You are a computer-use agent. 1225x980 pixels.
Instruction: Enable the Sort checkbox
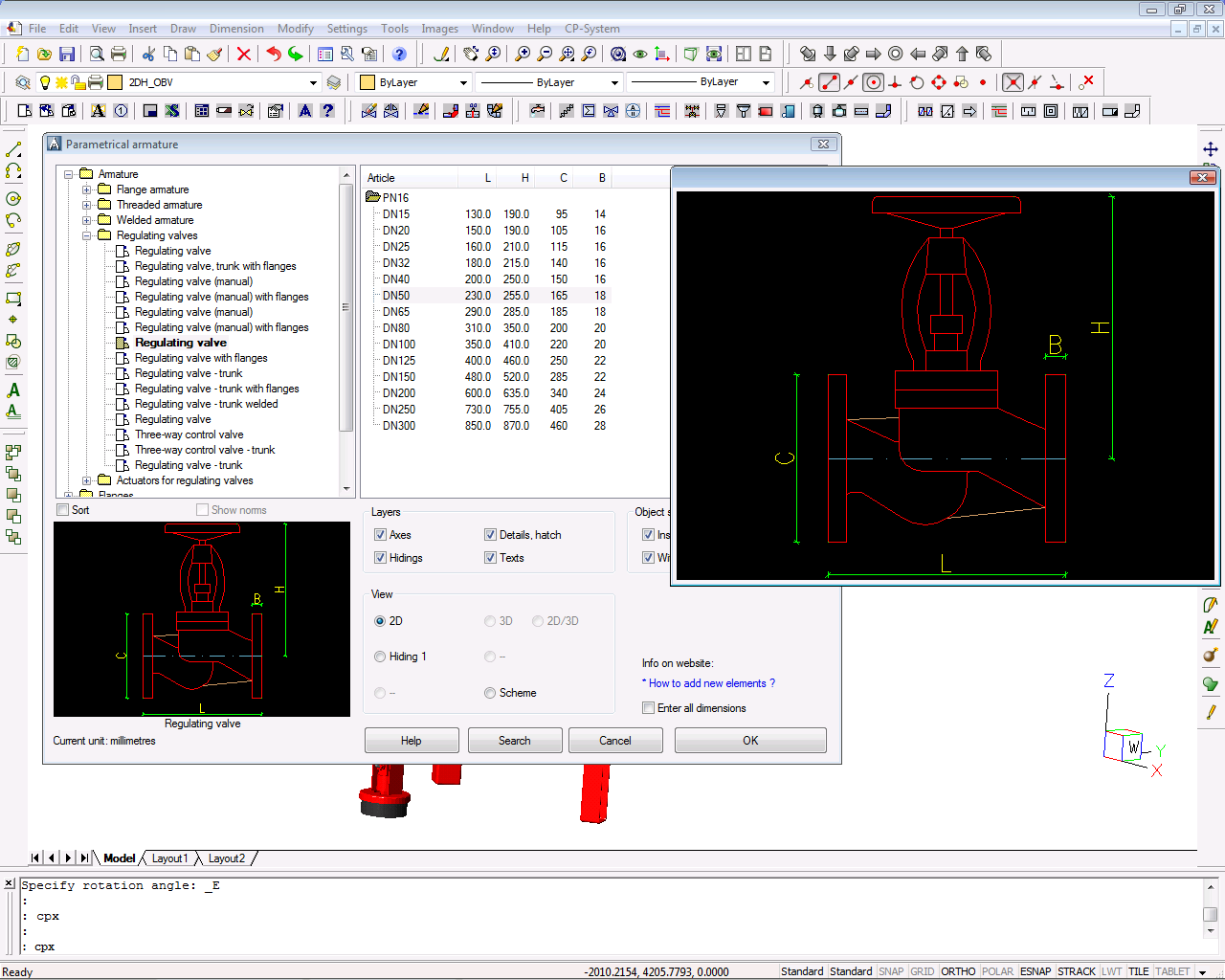click(x=63, y=510)
